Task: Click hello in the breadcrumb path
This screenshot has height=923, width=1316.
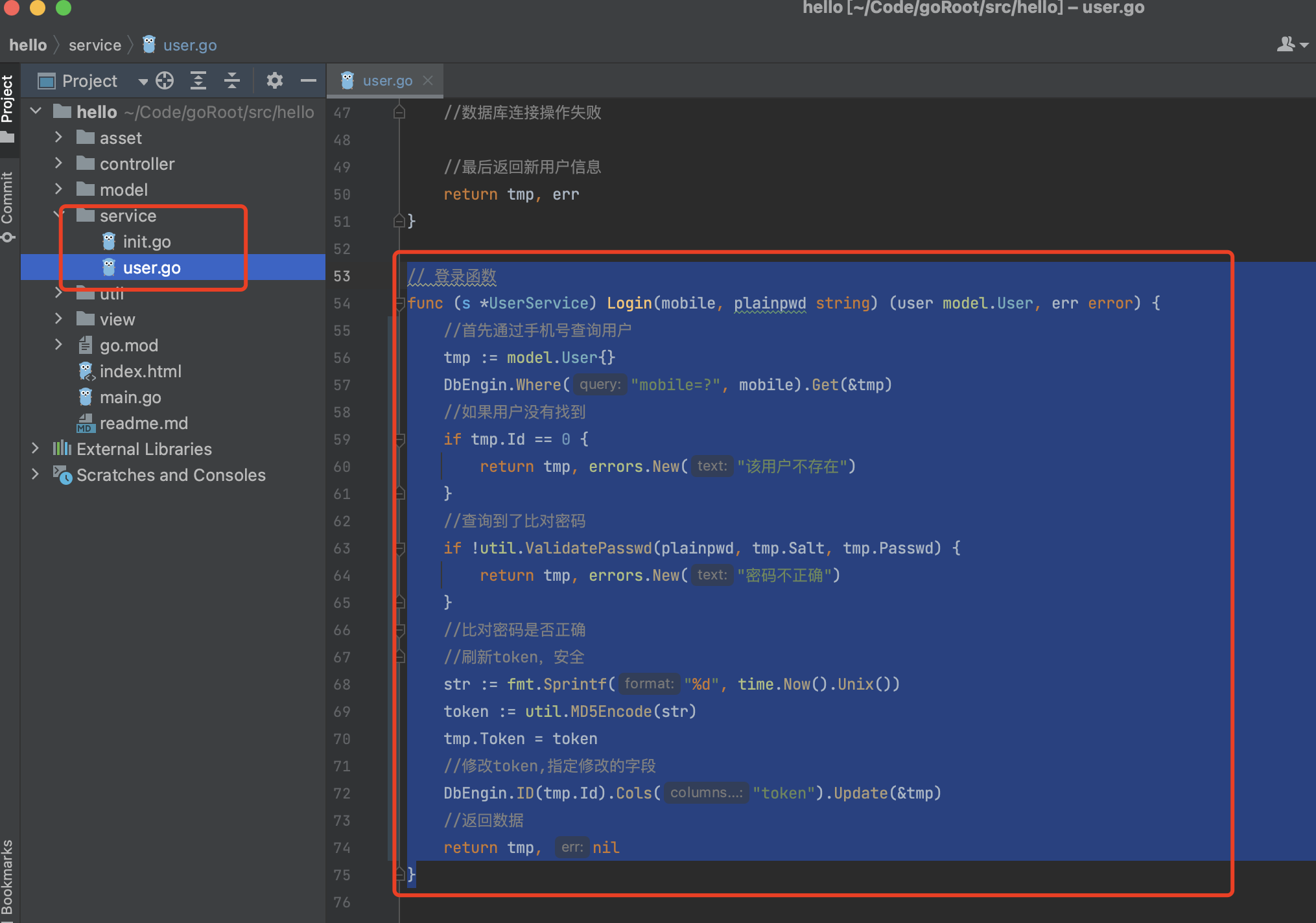Action: [x=28, y=45]
